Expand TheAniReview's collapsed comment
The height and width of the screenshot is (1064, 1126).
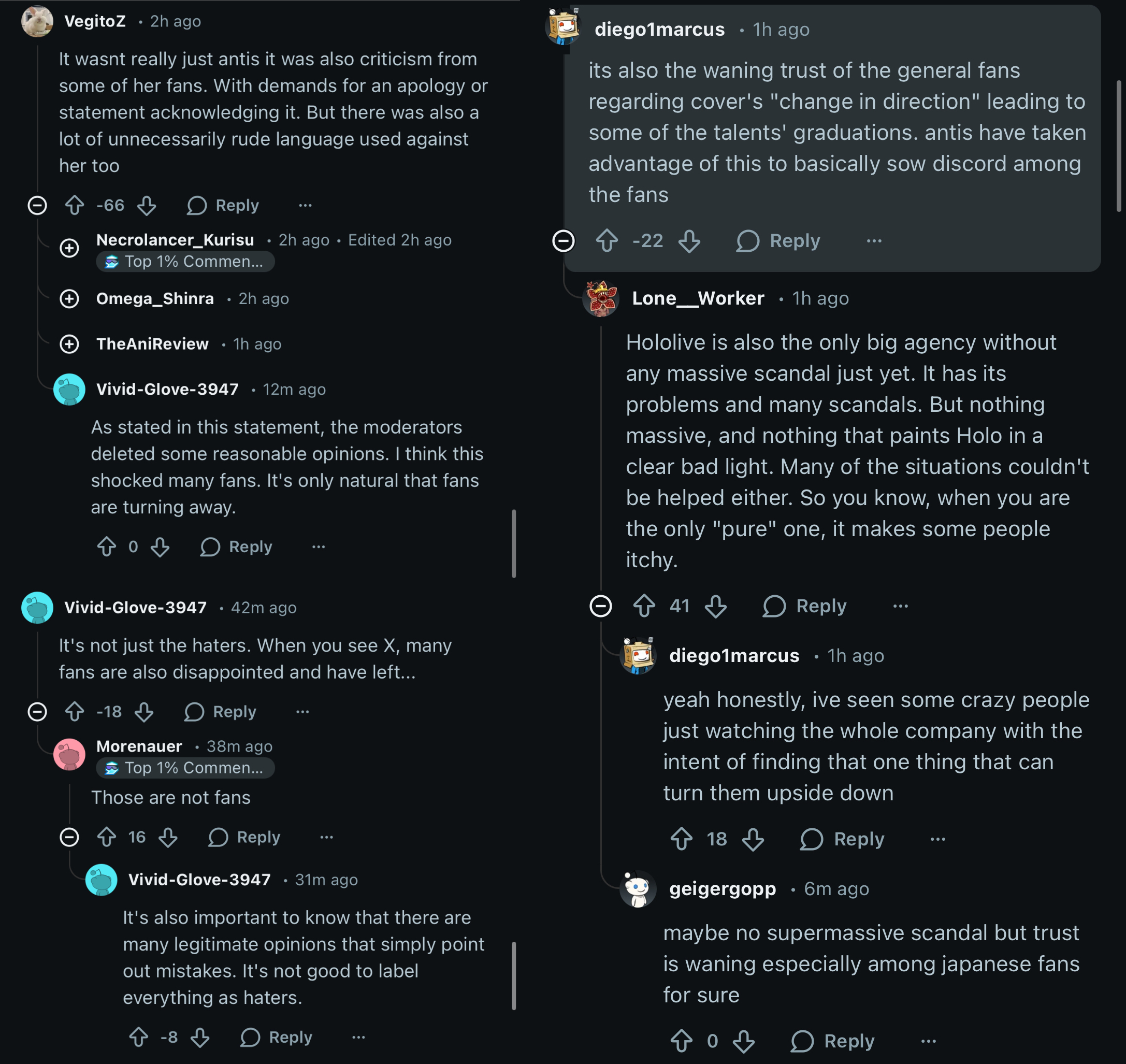point(69,344)
